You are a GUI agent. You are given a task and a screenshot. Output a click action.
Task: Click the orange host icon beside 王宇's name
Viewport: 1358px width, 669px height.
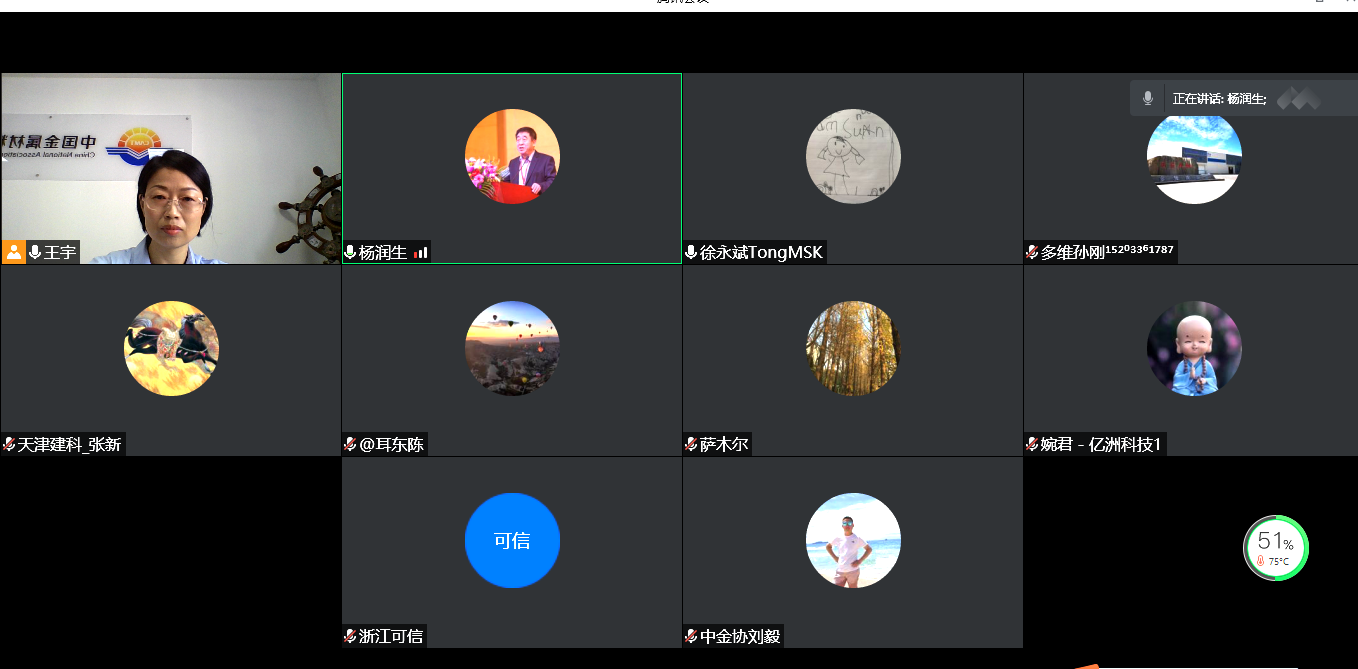point(13,252)
